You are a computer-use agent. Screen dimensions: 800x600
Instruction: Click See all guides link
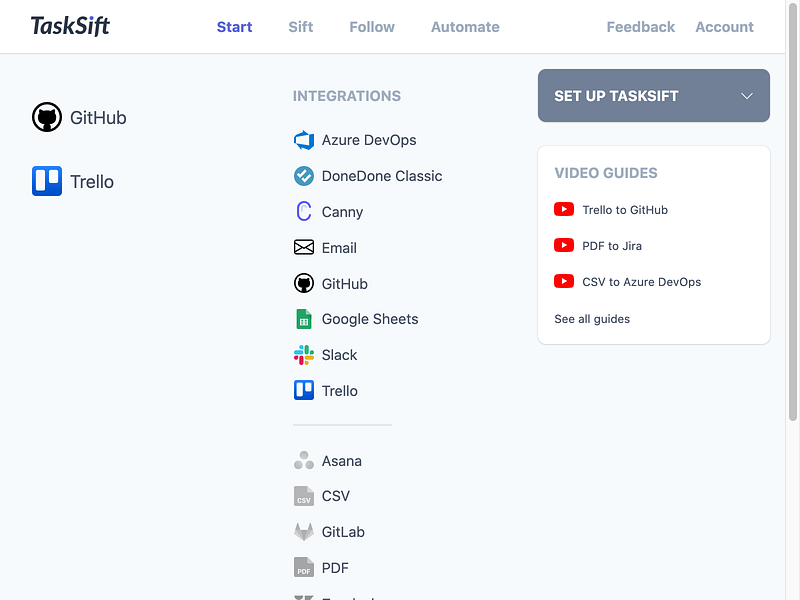(x=592, y=319)
